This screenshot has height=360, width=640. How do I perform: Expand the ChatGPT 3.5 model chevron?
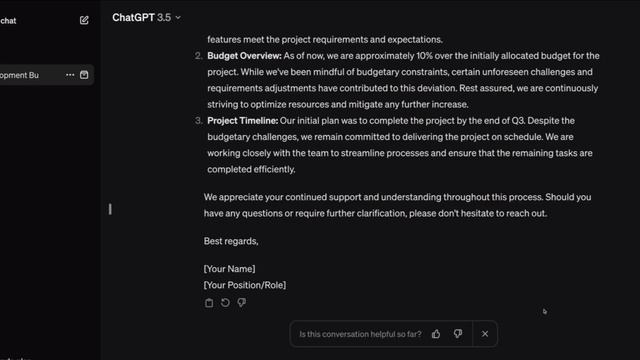coord(178,18)
